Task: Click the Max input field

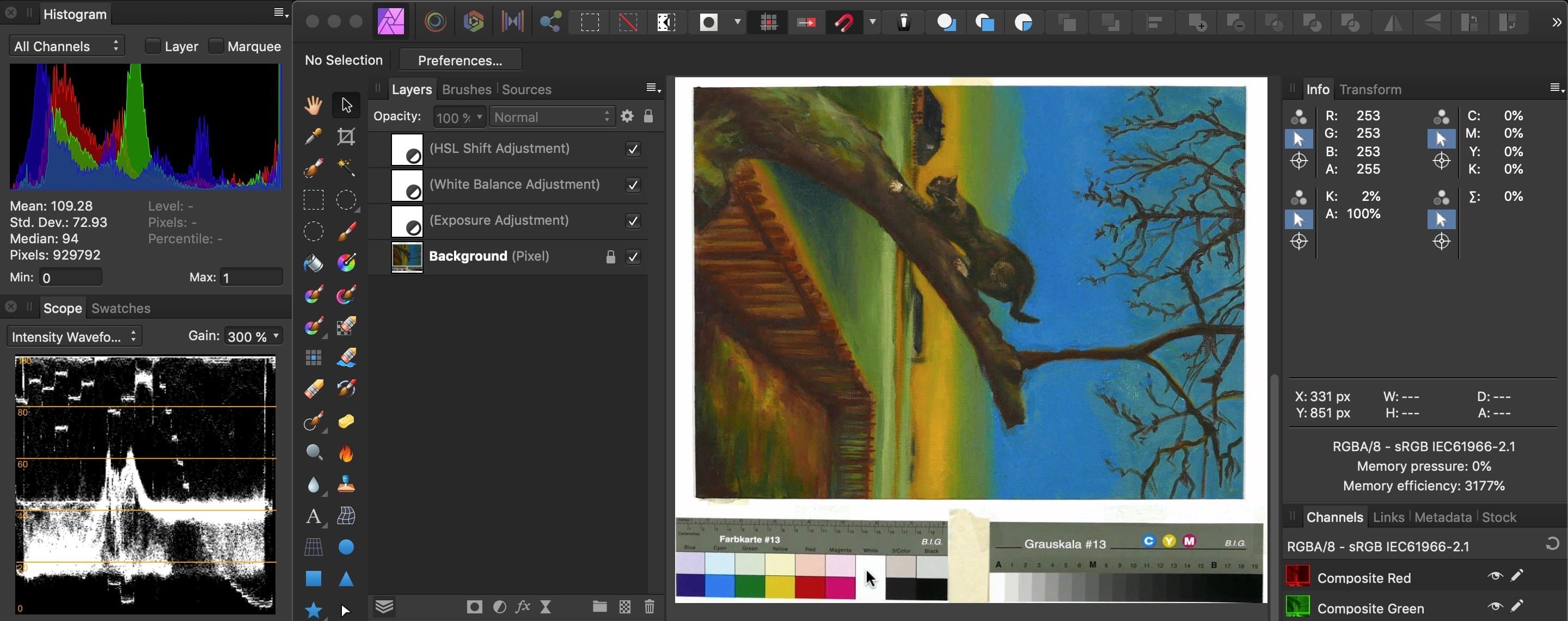Action: pyautogui.click(x=252, y=278)
